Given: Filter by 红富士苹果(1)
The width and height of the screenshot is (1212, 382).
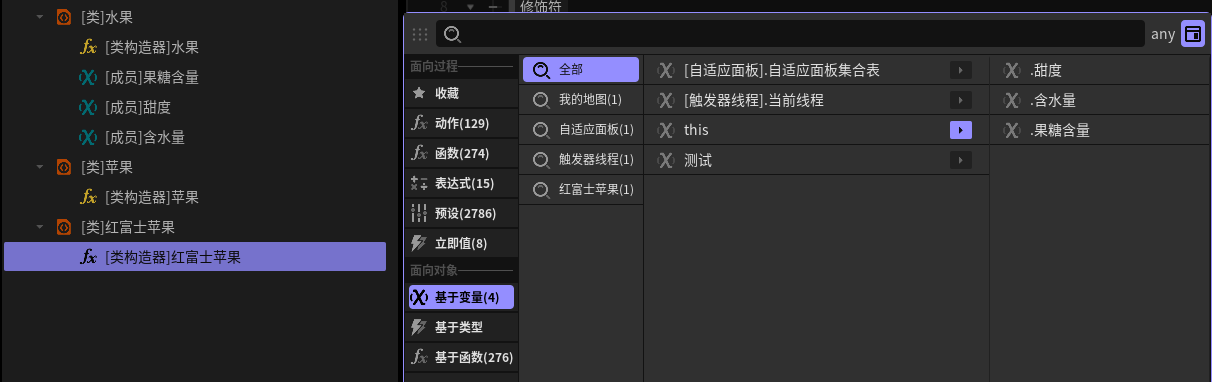Looking at the screenshot, I should pyautogui.click(x=581, y=190).
